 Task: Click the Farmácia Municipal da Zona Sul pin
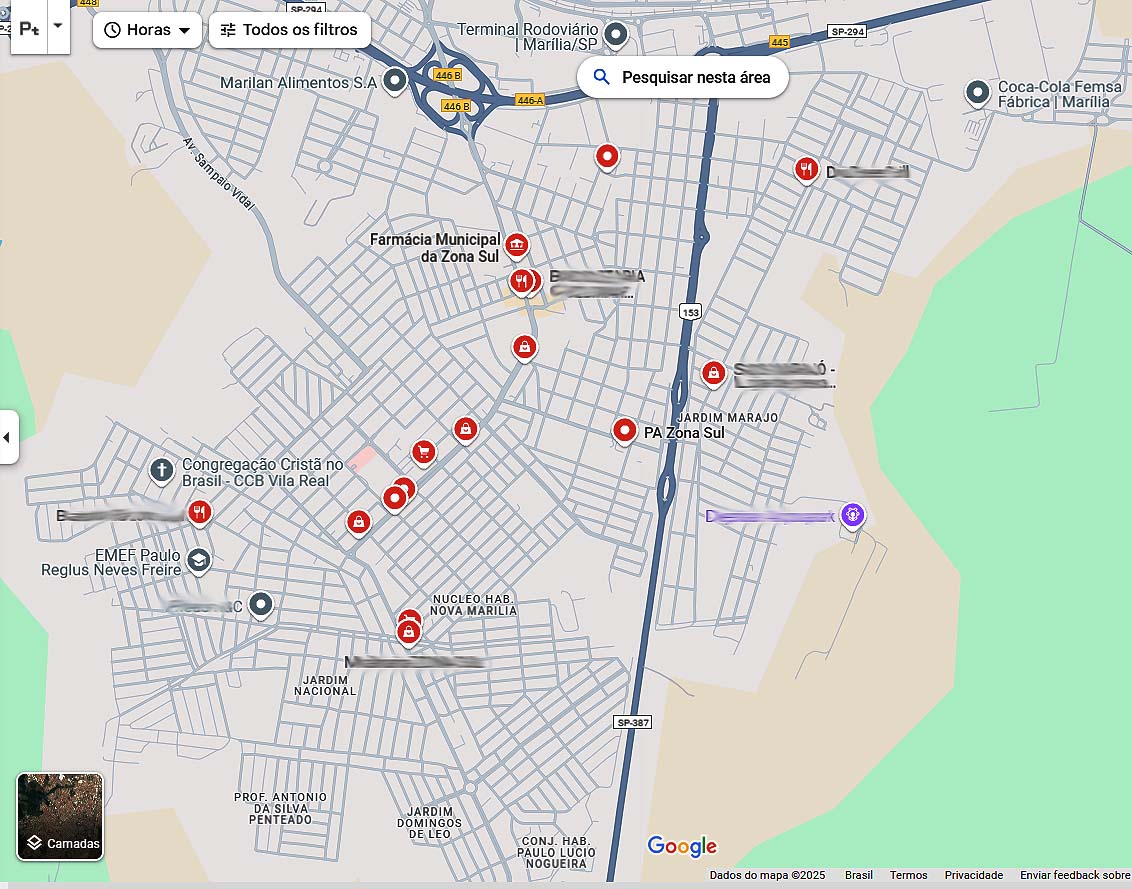[516, 244]
